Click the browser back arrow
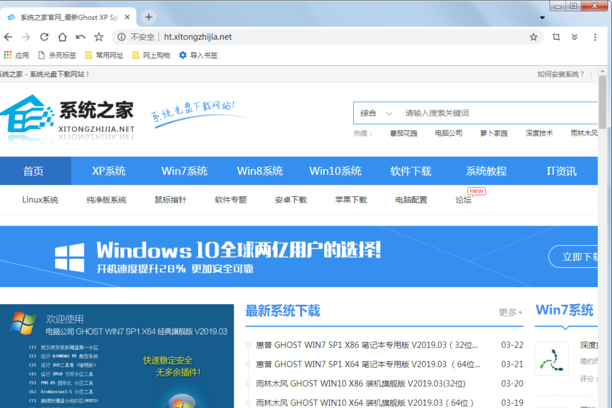This screenshot has width=612, height=408. [8, 37]
